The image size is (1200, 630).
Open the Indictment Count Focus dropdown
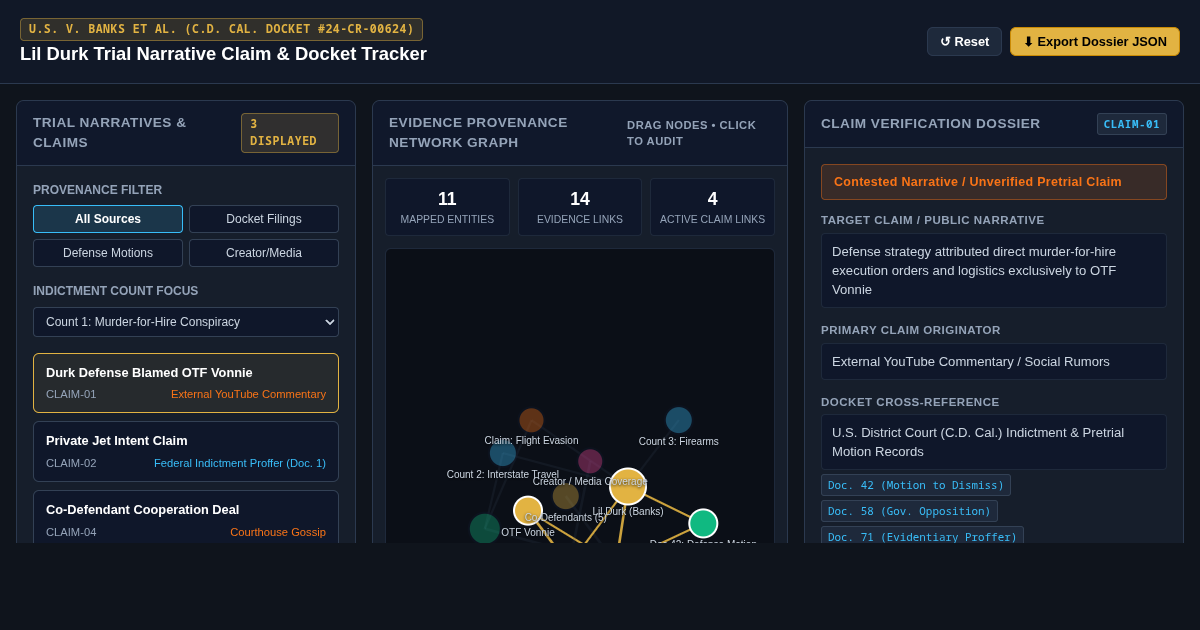(x=186, y=322)
